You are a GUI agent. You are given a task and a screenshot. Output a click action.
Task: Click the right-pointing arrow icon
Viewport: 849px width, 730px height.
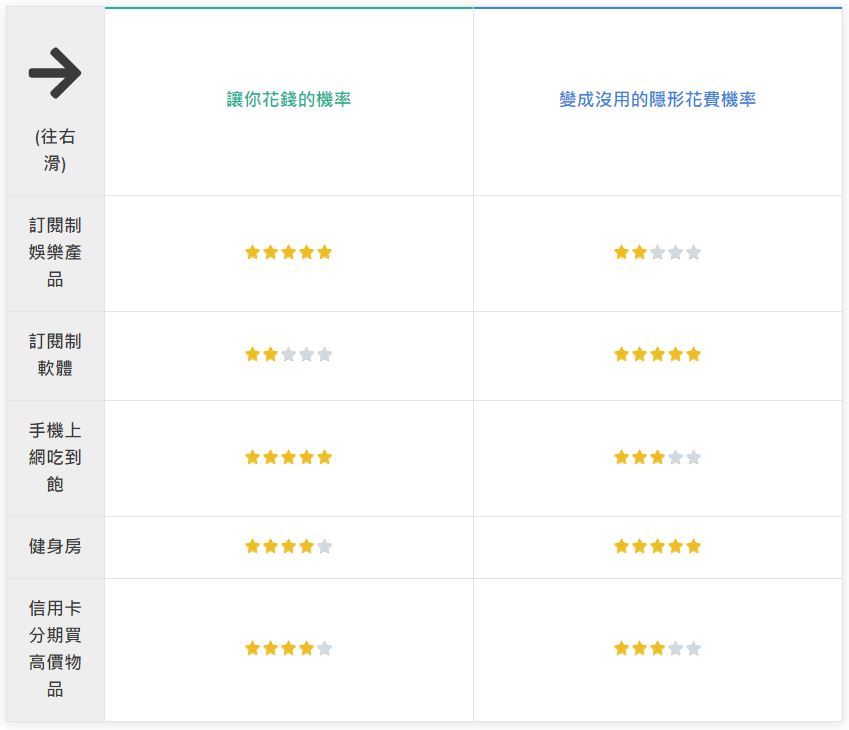click(55, 73)
